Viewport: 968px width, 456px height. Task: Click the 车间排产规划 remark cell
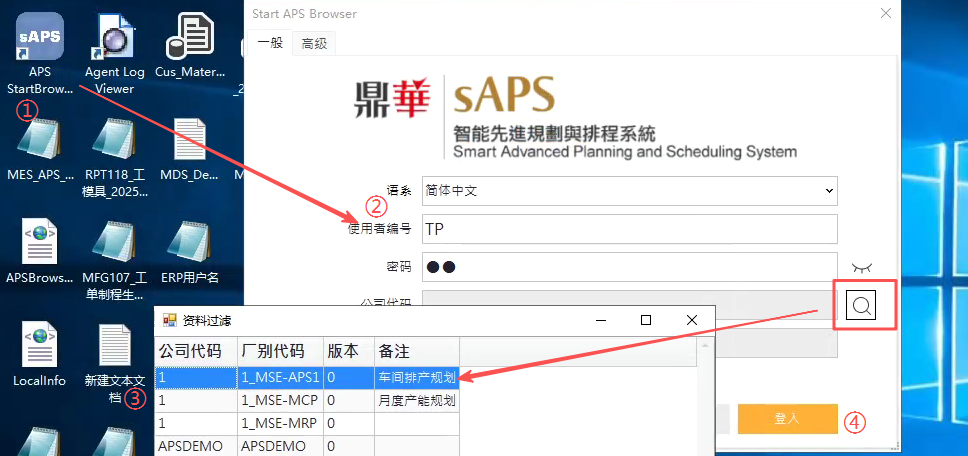(417, 377)
